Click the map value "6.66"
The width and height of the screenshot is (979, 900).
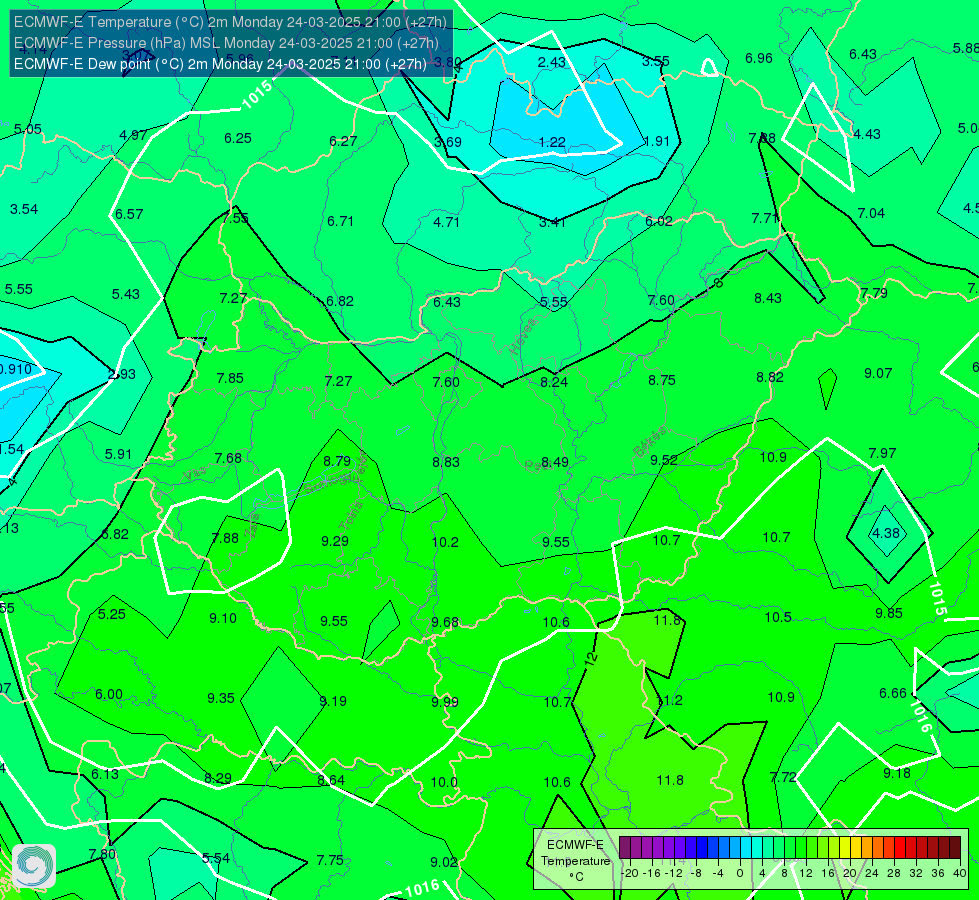tap(893, 693)
